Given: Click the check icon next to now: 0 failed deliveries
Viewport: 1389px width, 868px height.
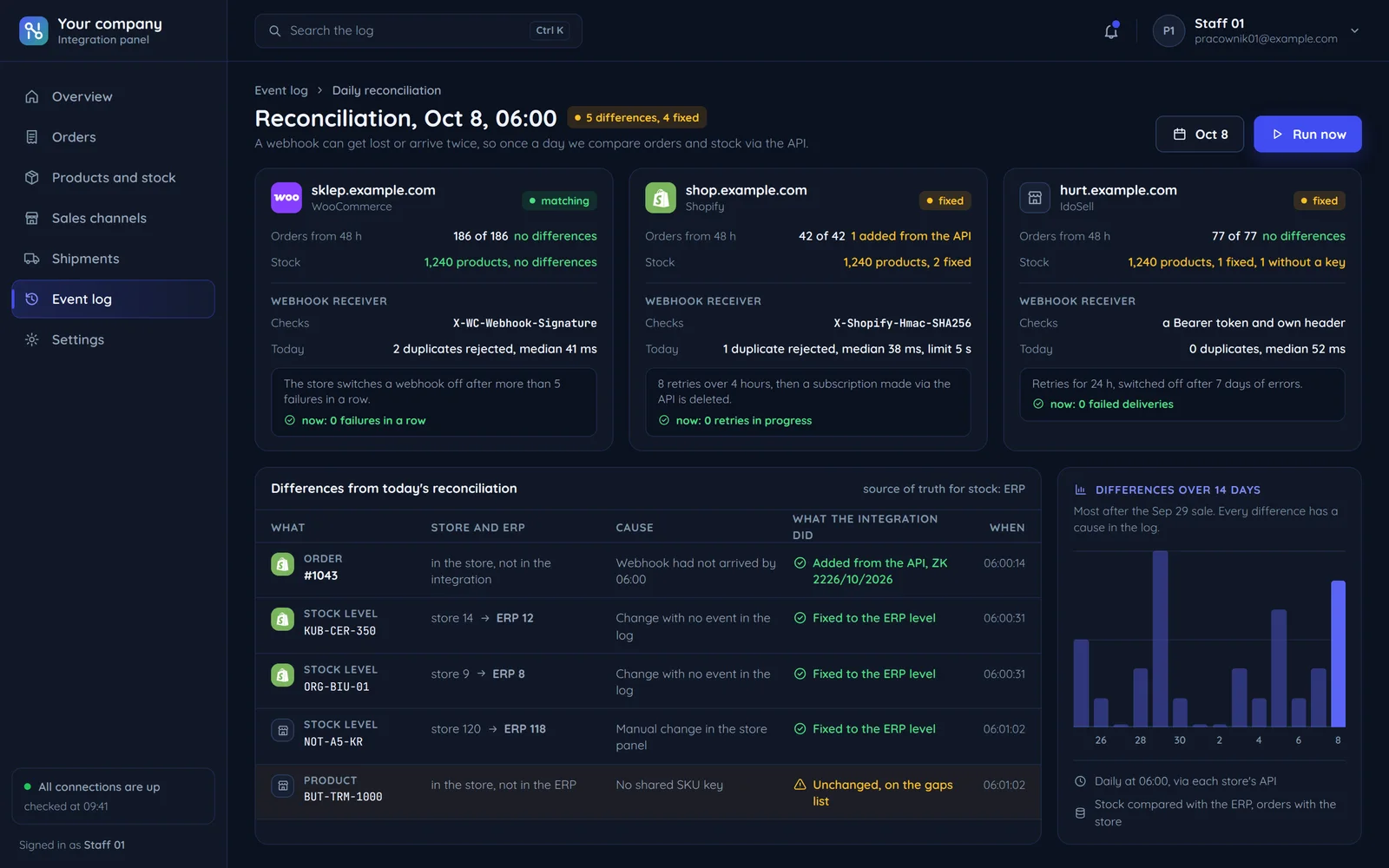Looking at the screenshot, I should point(1038,404).
